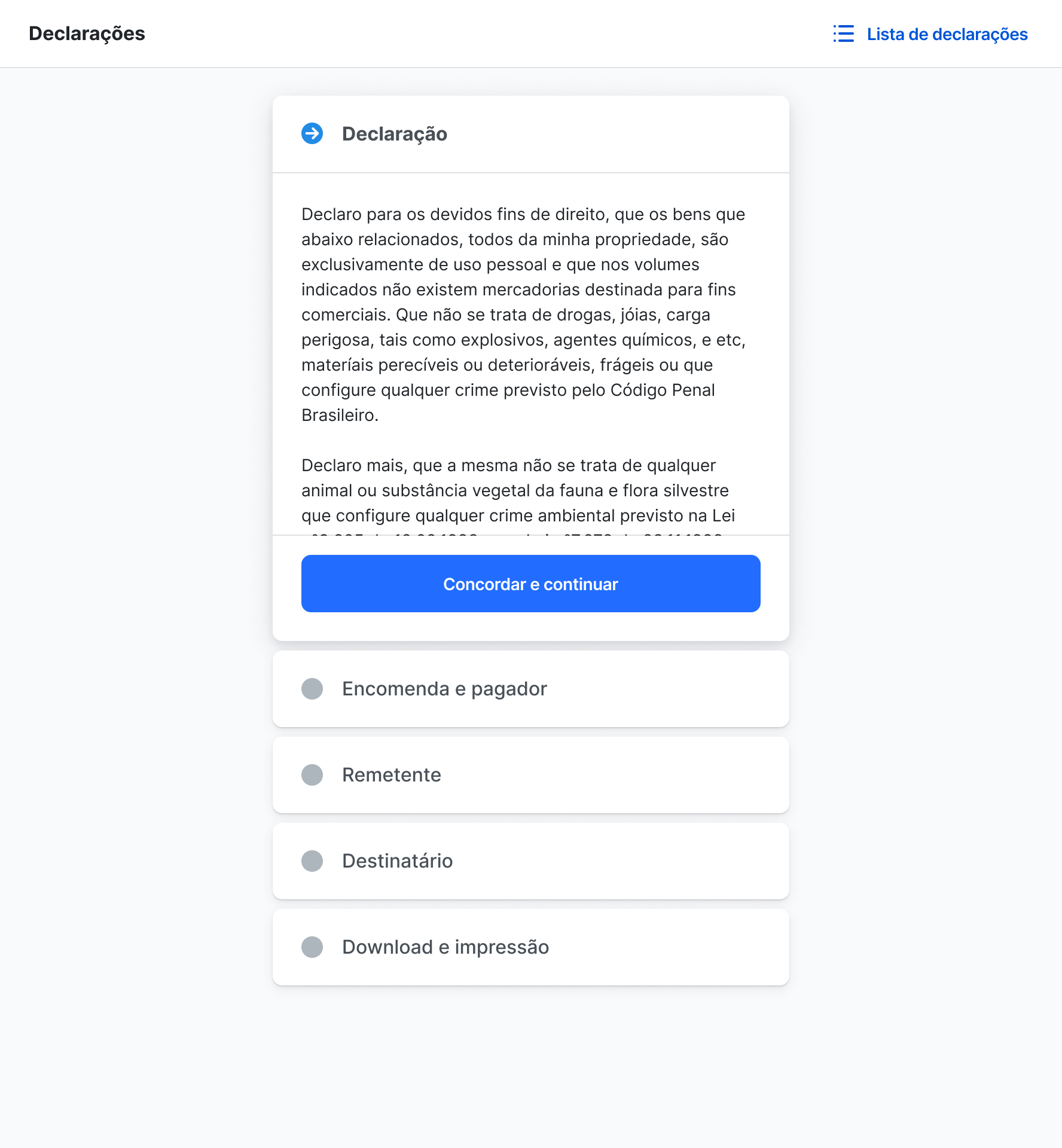Open the Lista de declarações link
This screenshot has height=1148, width=1062.
tap(947, 34)
